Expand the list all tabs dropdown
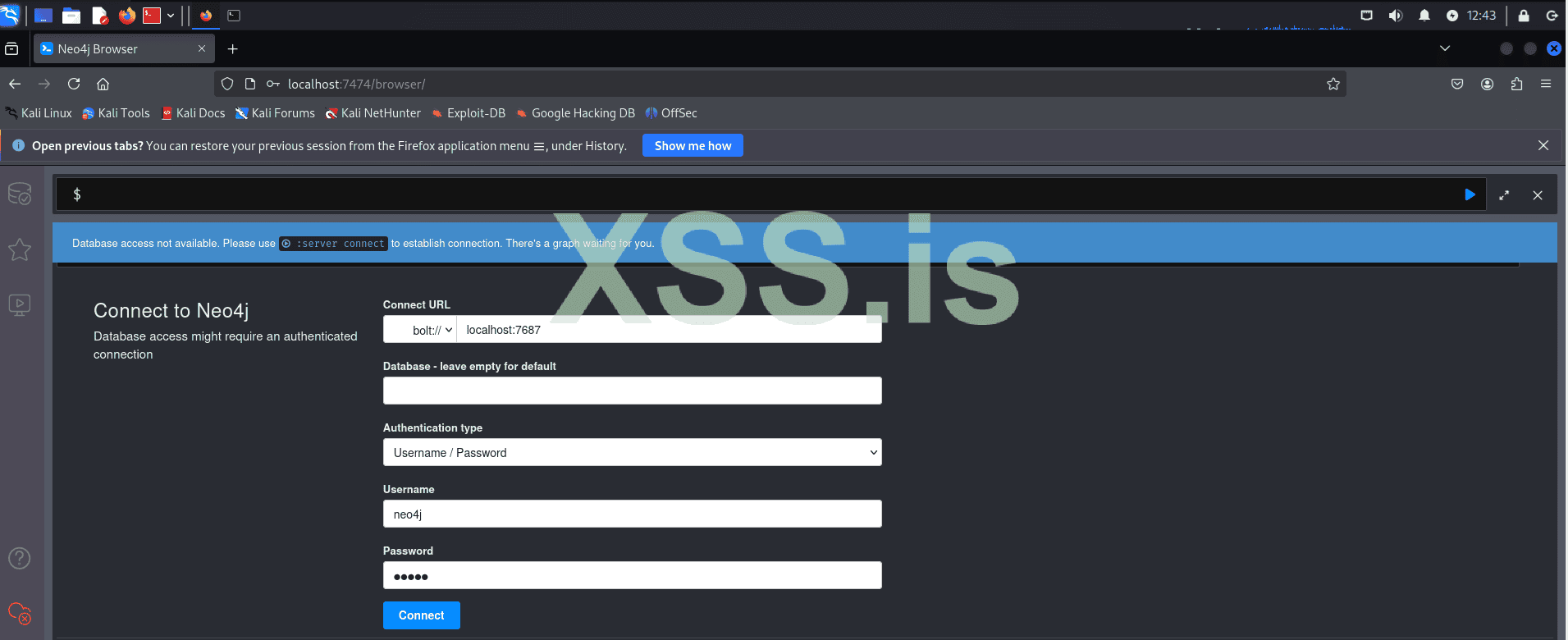The width and height of the screenshot is (1568, 640). coord(1445,49)
